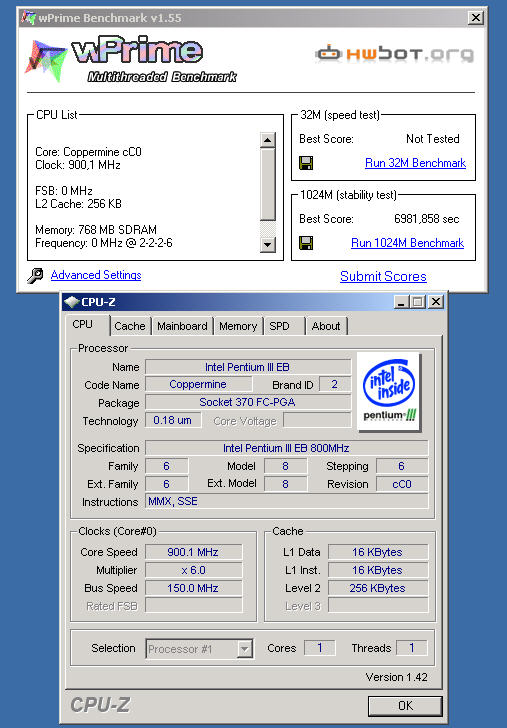
Task: Switch to the Cache tab in CPU-Z
Action: point(130,326)
